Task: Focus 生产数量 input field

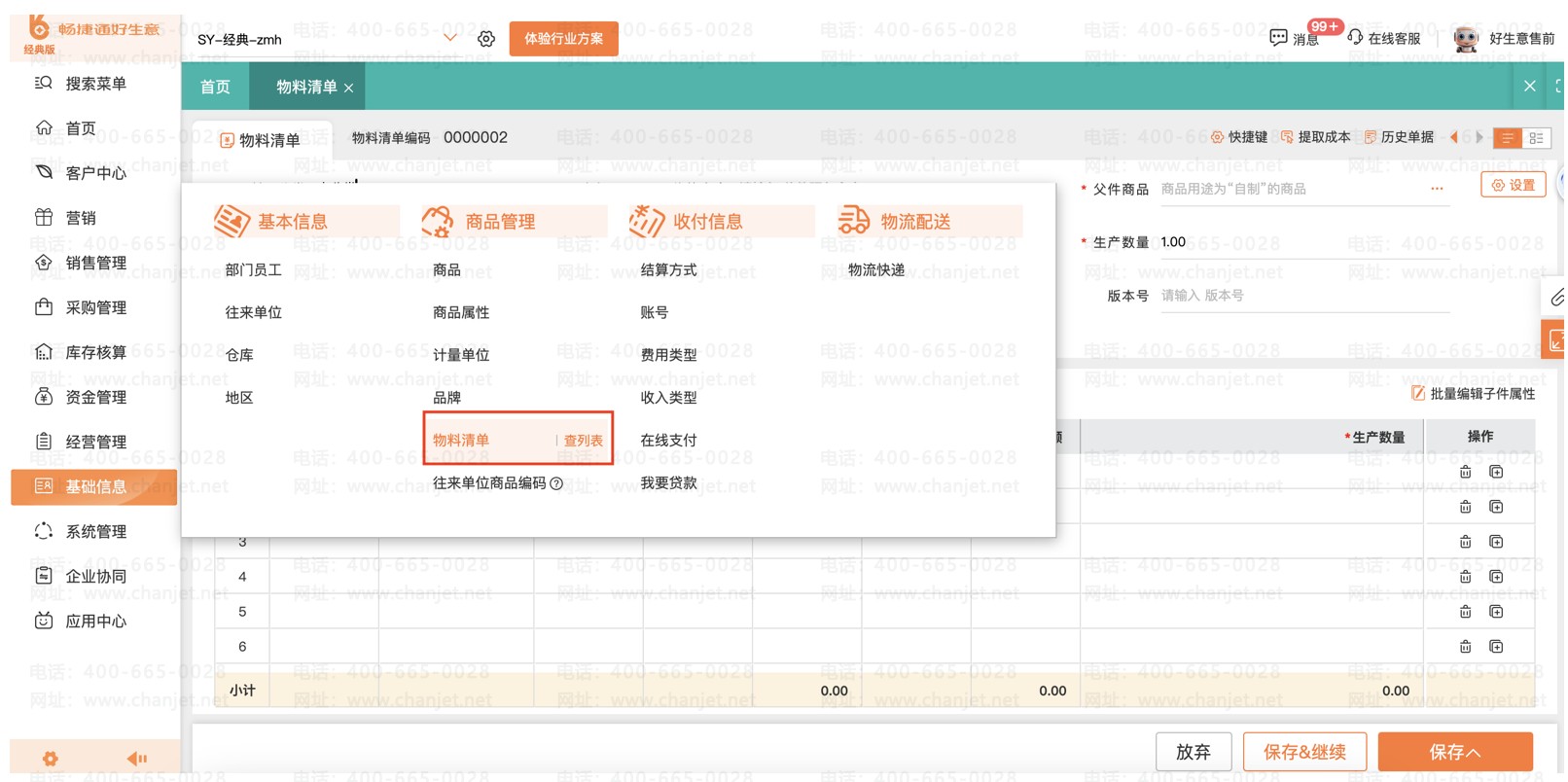Action: click(x=1303, y=242)
